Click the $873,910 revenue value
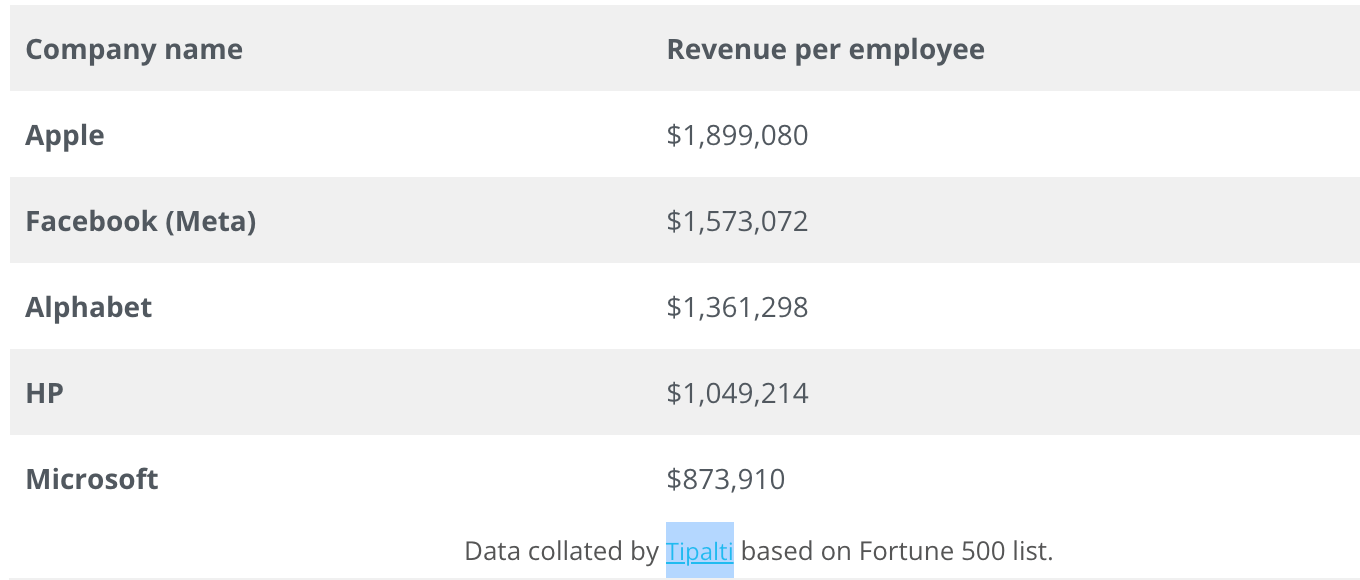The image size is (1360, 580). [726, 479]
